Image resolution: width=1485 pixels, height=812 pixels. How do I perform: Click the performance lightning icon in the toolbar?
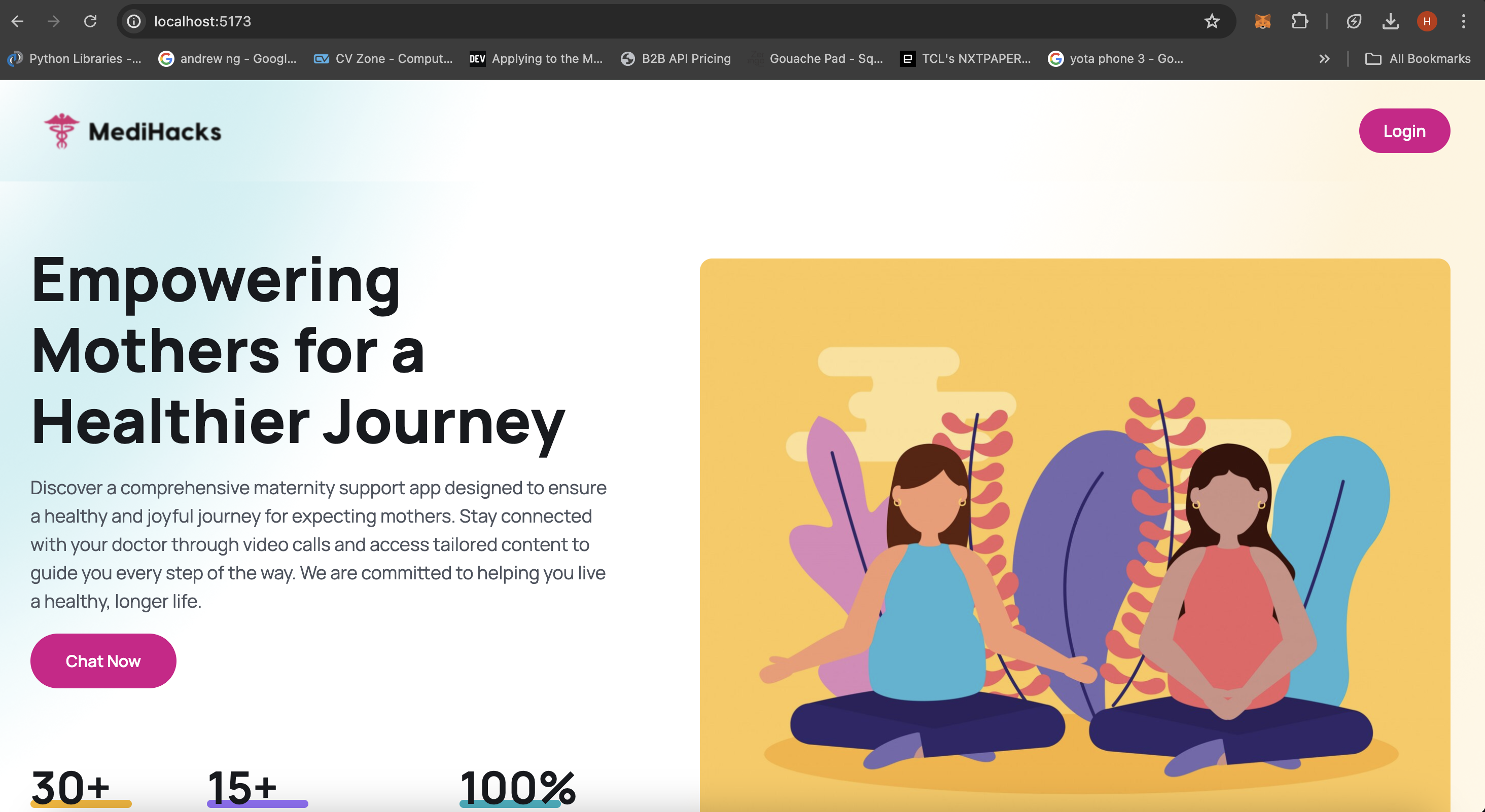(1354, 21)
